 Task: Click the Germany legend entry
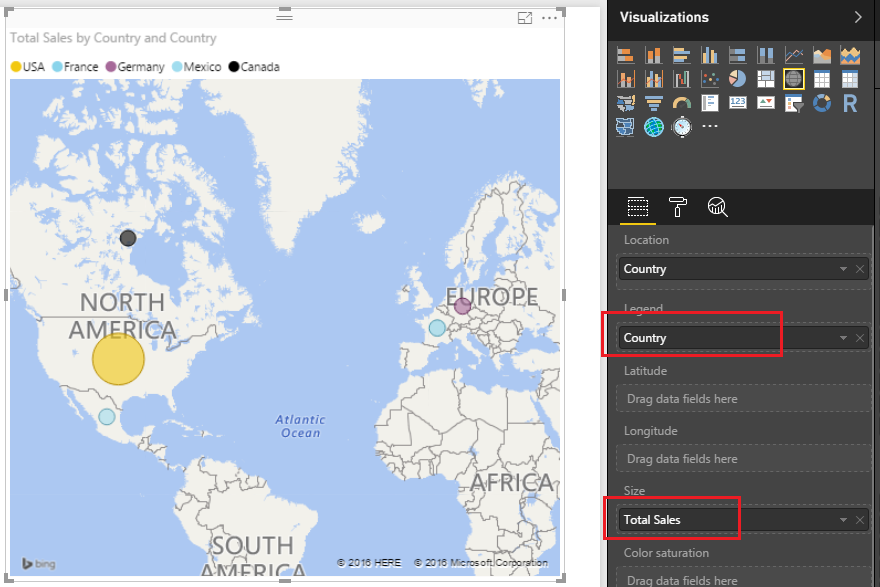(135, 67)
